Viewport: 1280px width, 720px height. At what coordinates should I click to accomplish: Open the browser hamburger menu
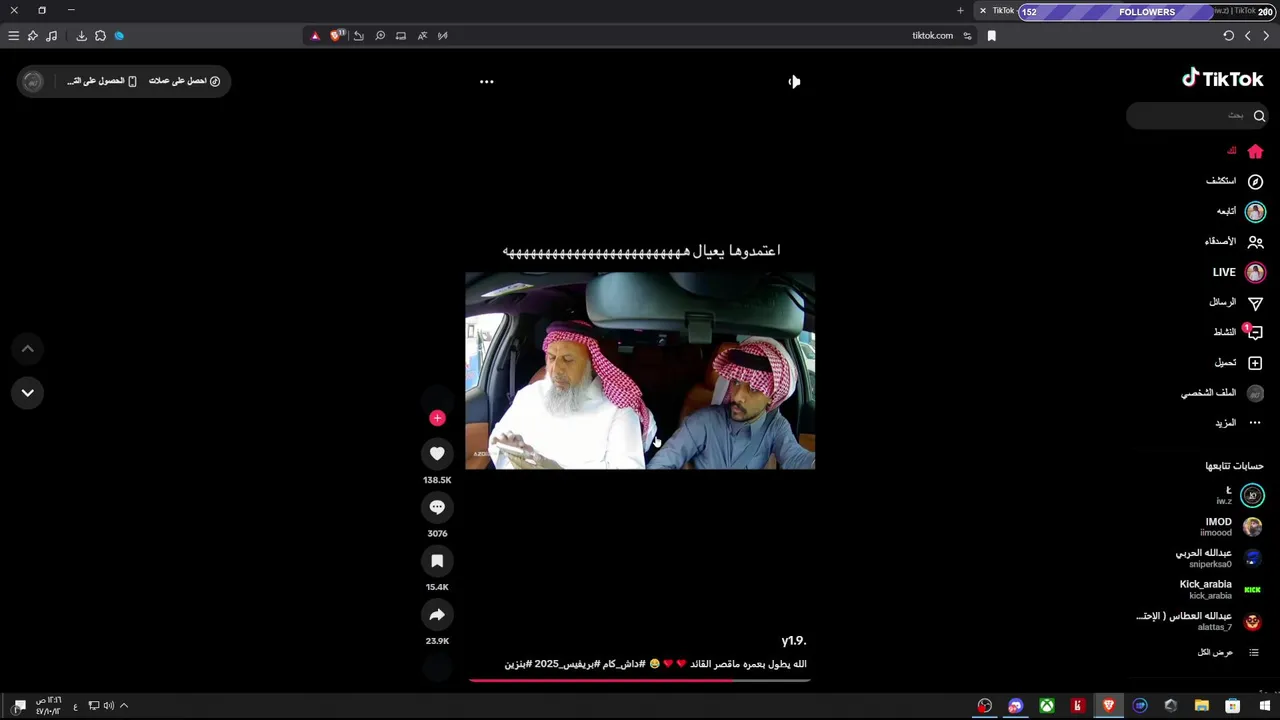pos(13,36)
